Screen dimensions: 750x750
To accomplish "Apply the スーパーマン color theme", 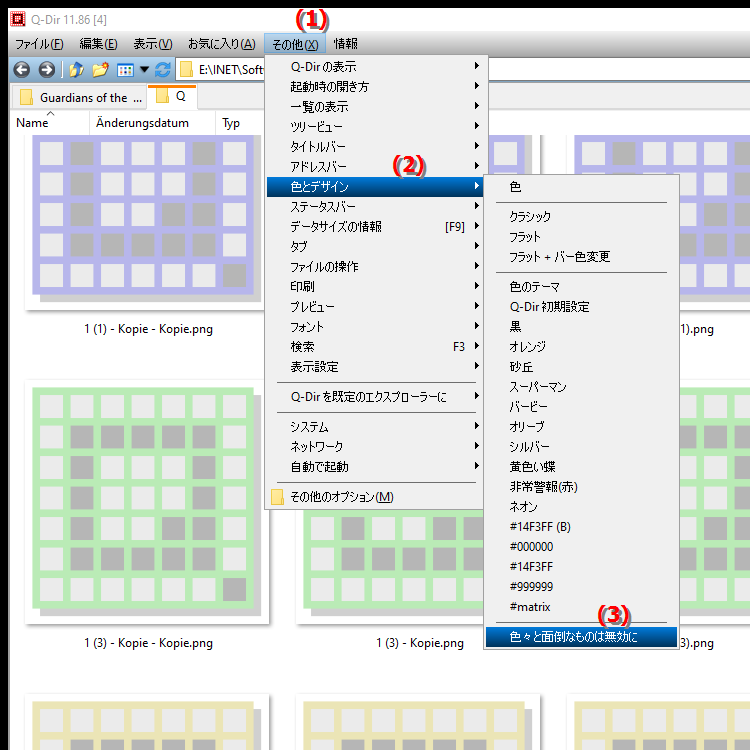I will coord(581,386).
